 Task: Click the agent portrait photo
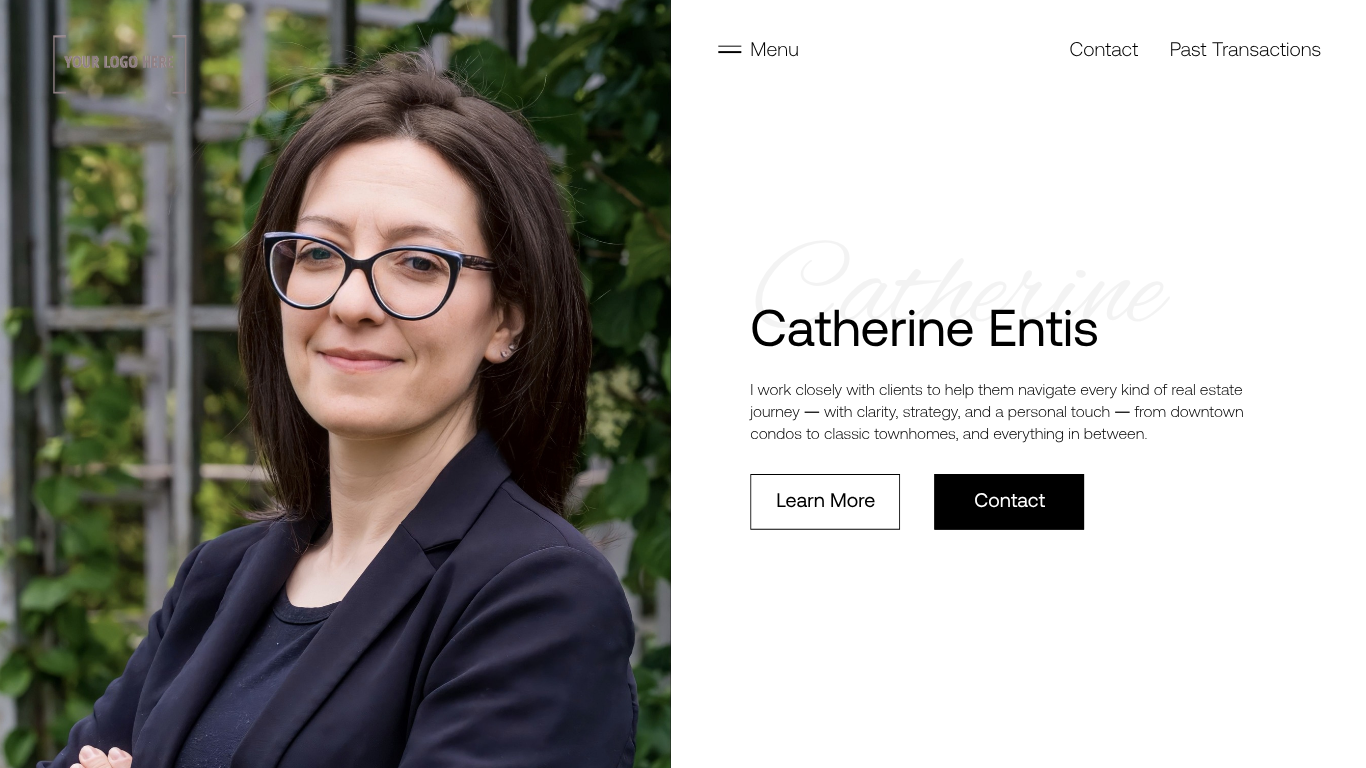point(335,384)
